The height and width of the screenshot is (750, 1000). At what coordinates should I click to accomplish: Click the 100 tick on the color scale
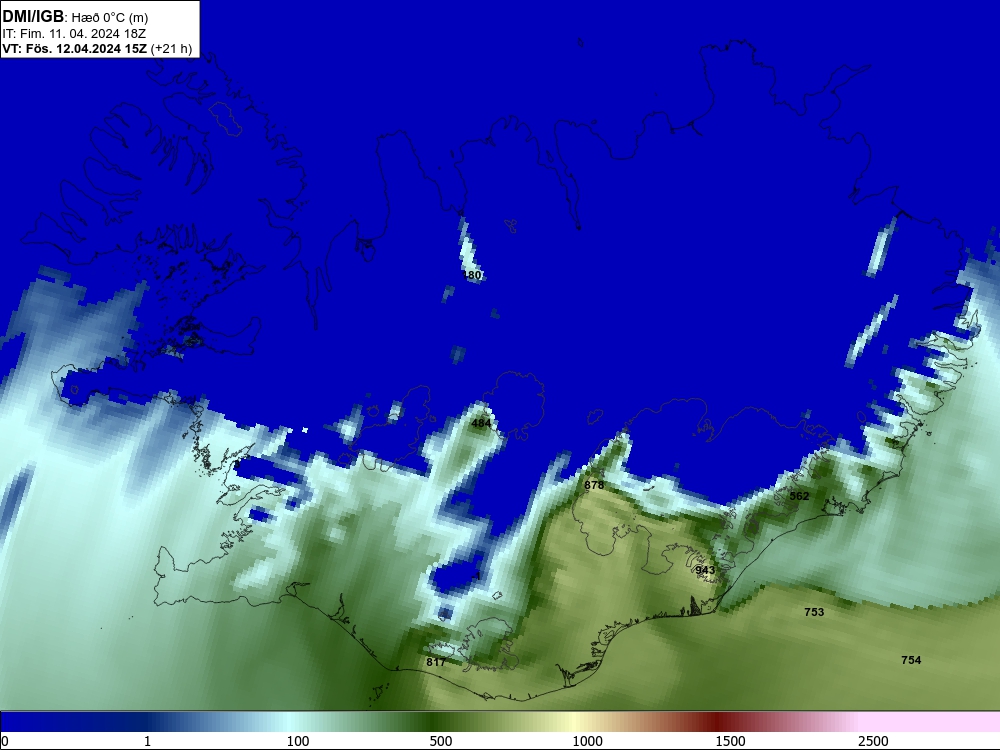[298, 740]
